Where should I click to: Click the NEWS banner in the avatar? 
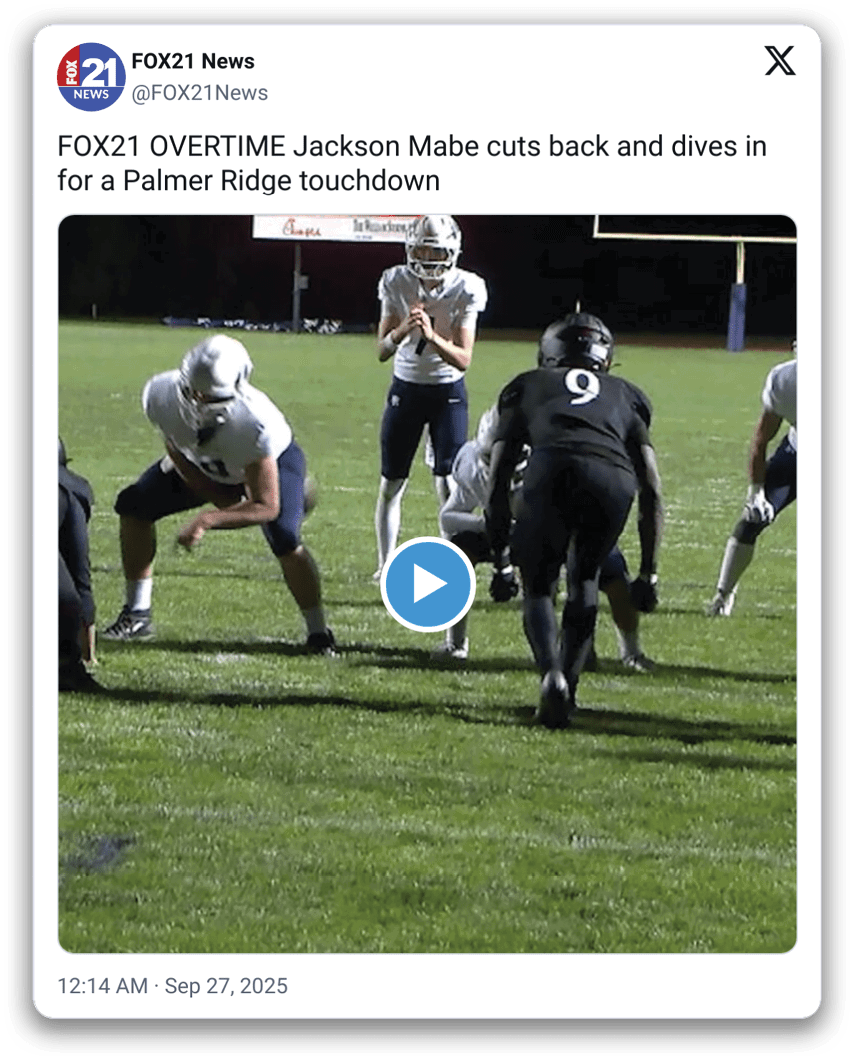tap(91, 94)
